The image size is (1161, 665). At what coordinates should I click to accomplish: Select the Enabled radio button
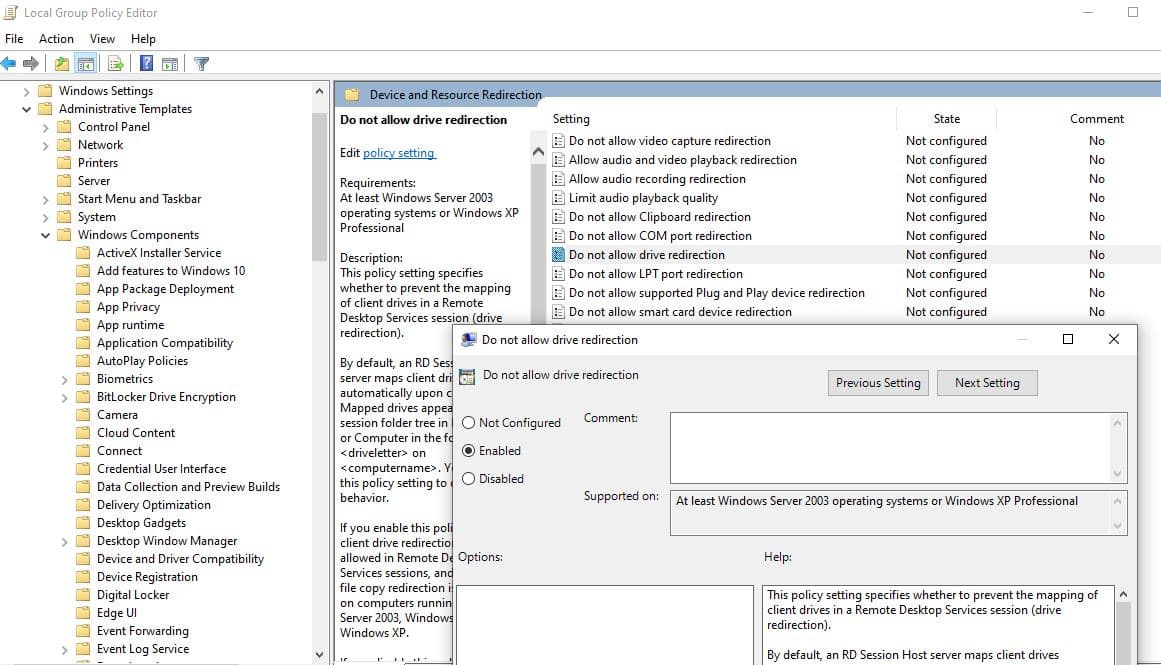[468, 451]
